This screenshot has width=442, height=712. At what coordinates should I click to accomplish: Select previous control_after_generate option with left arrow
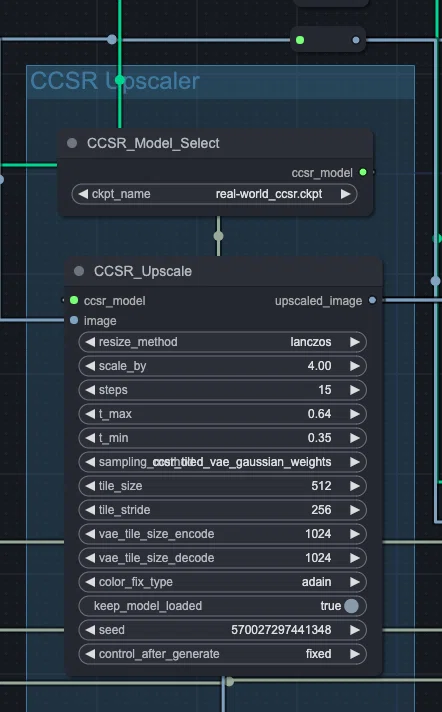[x=90, y=654]
